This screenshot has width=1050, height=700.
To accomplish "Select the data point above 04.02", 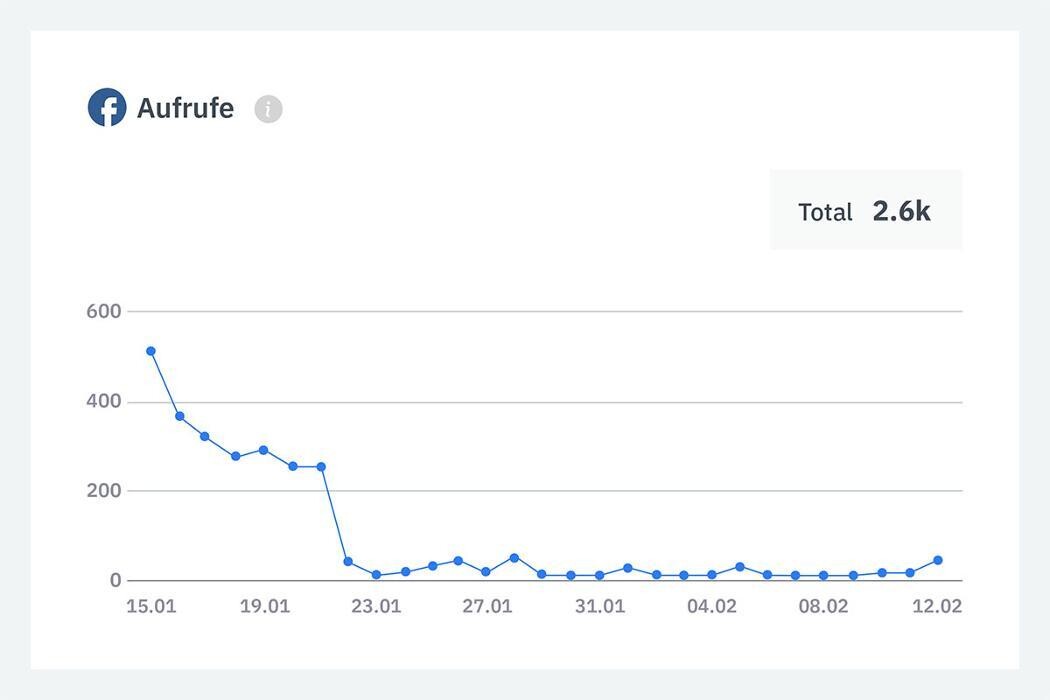I will pos(712,575).
